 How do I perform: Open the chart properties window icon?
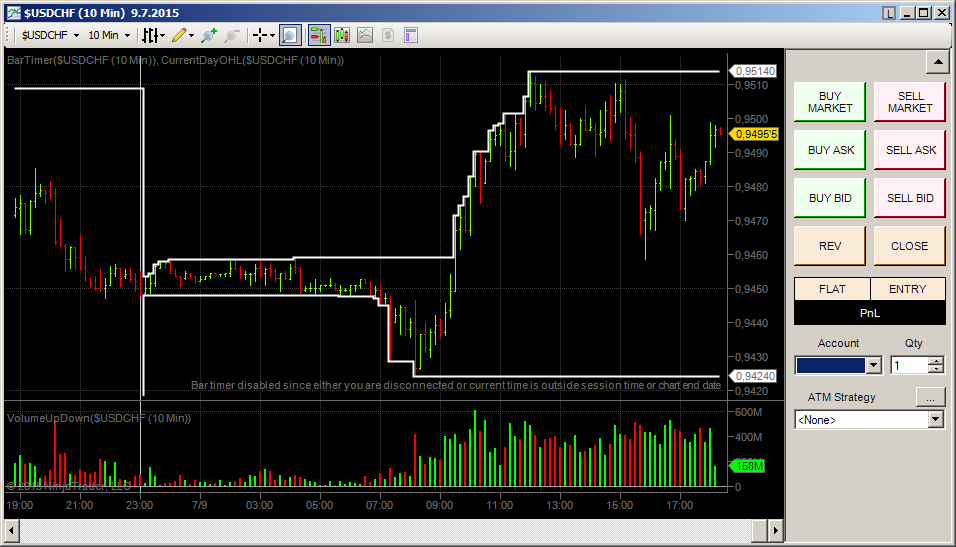tap(411, 35)
